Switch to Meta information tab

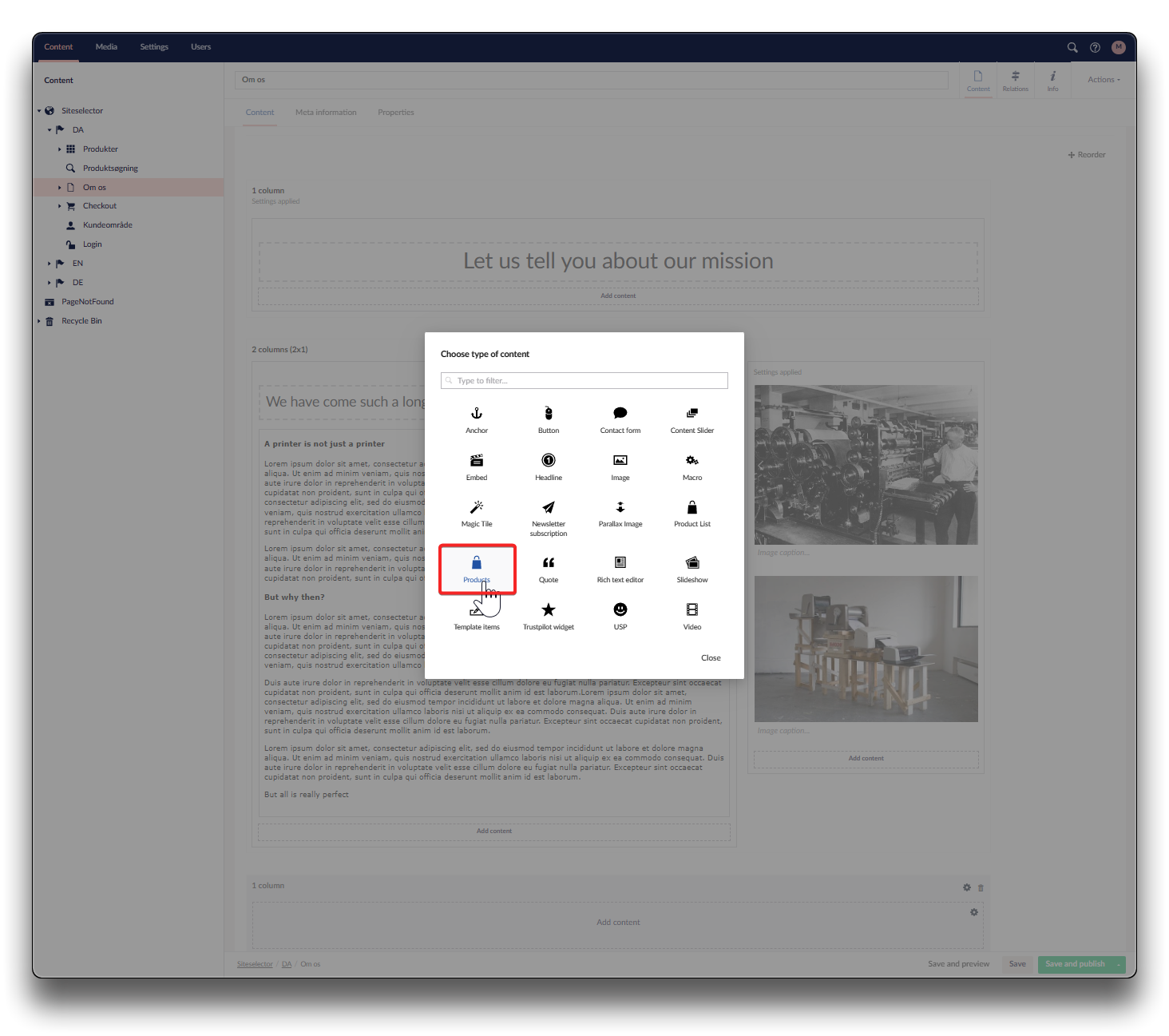coord(326,113)
